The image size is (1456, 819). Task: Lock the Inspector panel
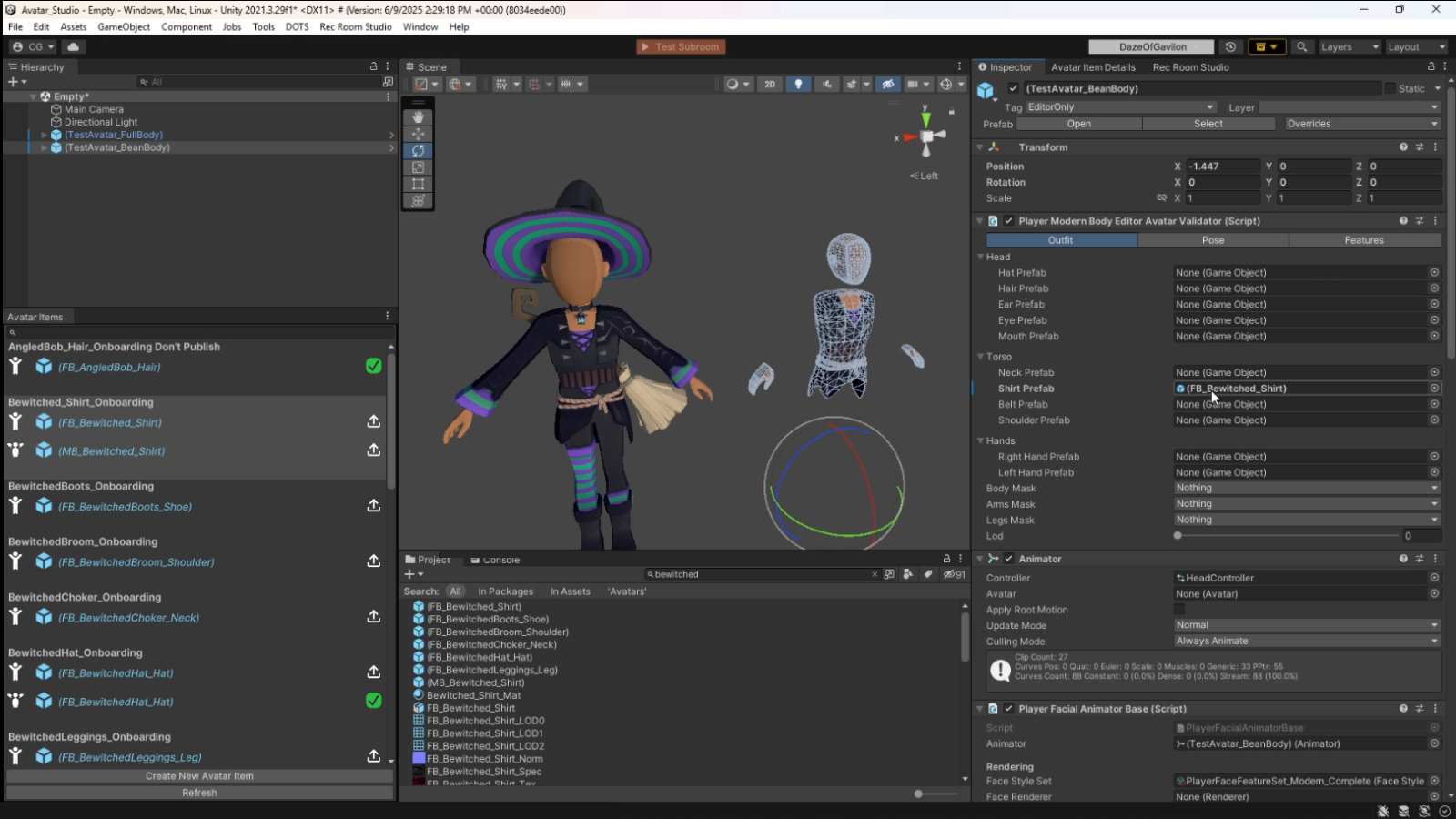(1431, 66)
